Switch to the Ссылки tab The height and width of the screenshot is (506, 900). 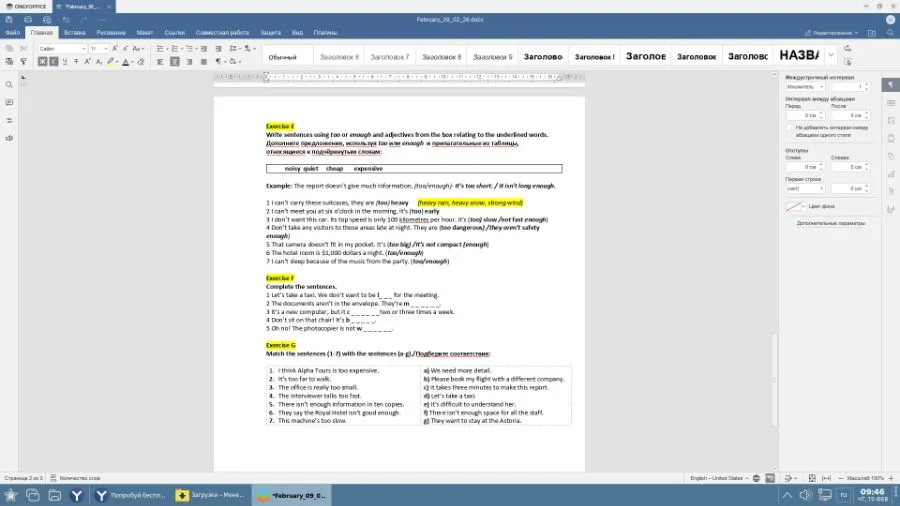[x=174, y=33]
